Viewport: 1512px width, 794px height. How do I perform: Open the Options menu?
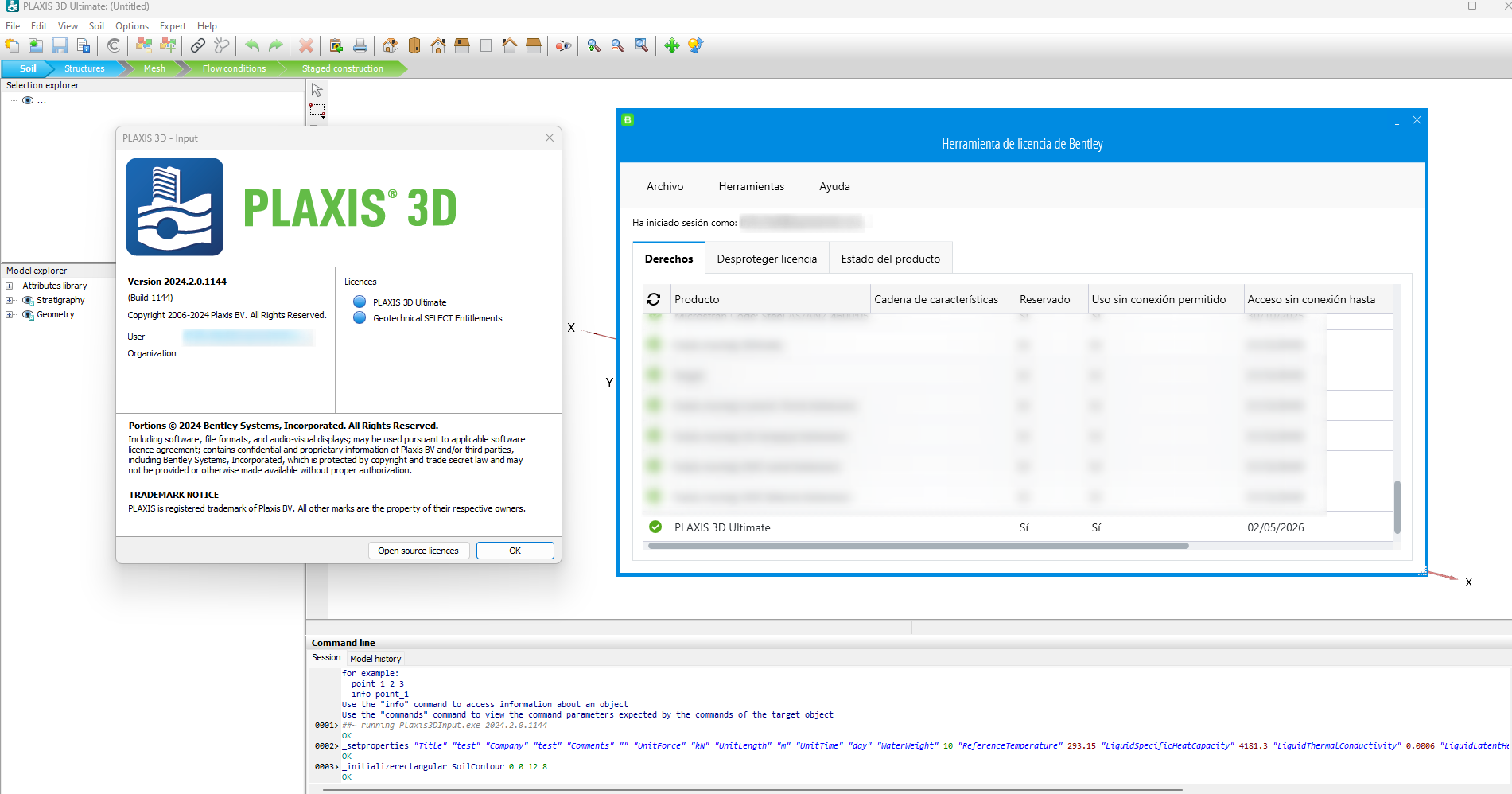point(132,26)
